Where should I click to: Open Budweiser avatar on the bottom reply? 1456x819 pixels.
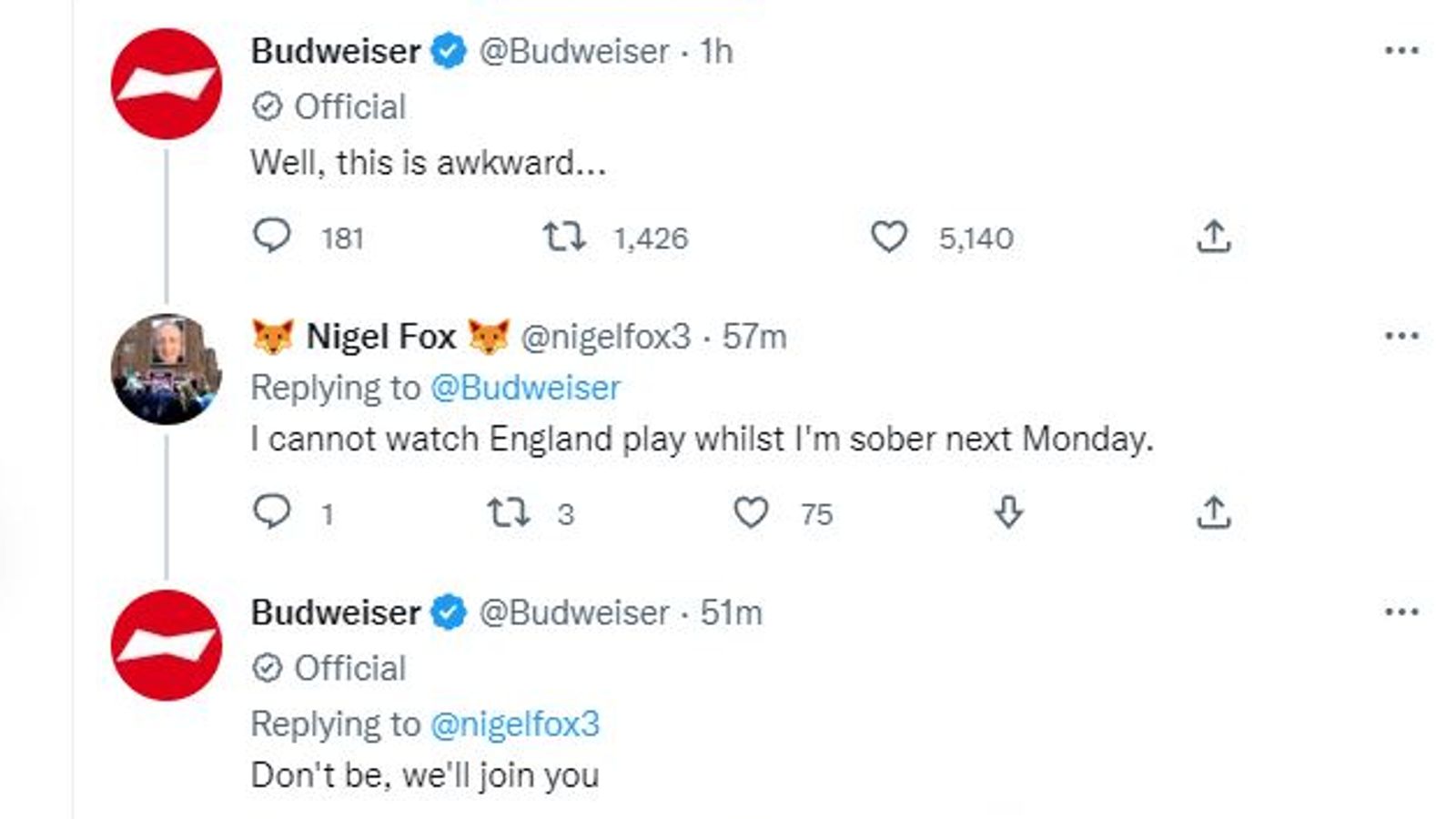167,645
